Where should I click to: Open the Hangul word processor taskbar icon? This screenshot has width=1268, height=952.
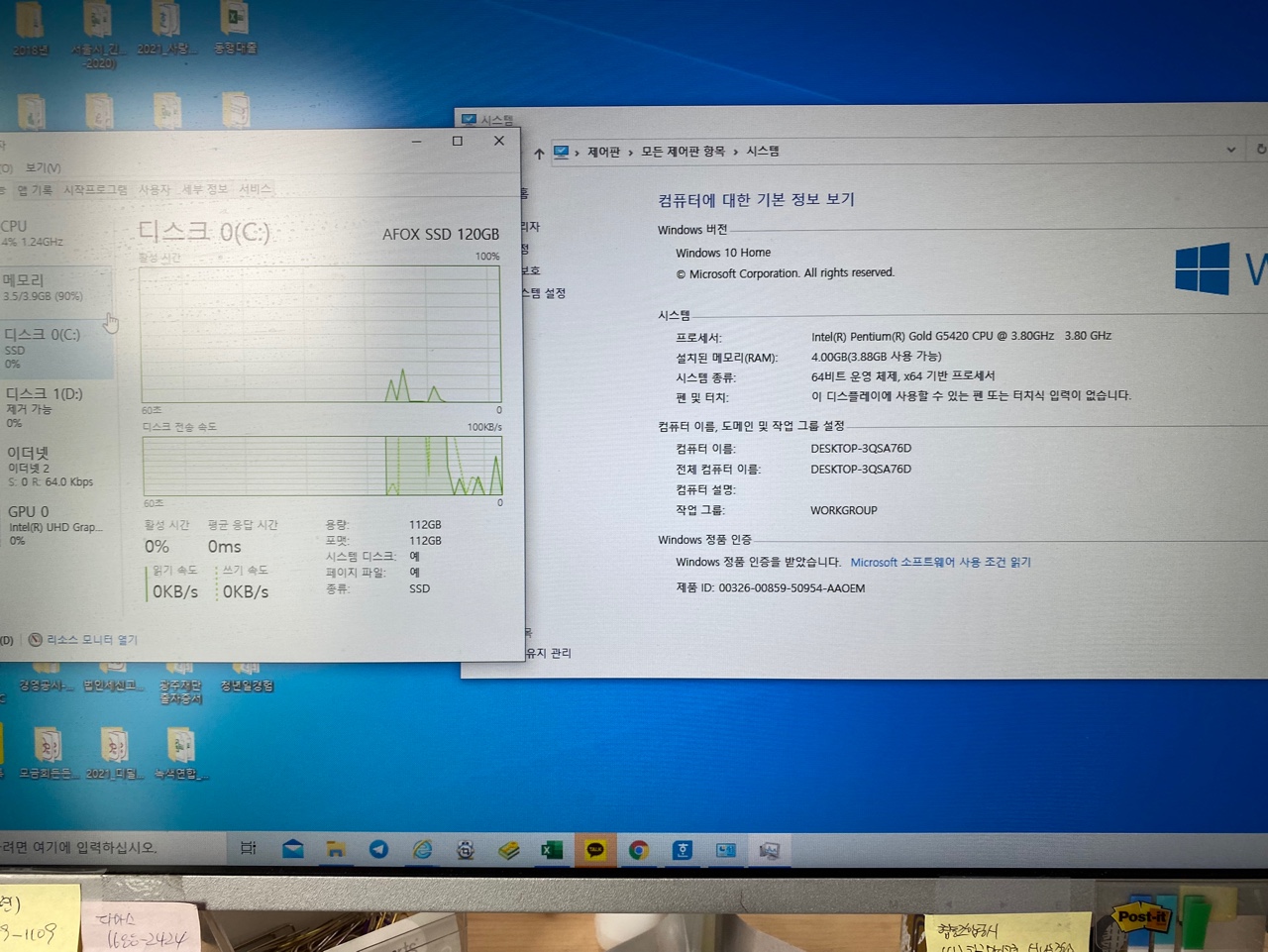683,850
